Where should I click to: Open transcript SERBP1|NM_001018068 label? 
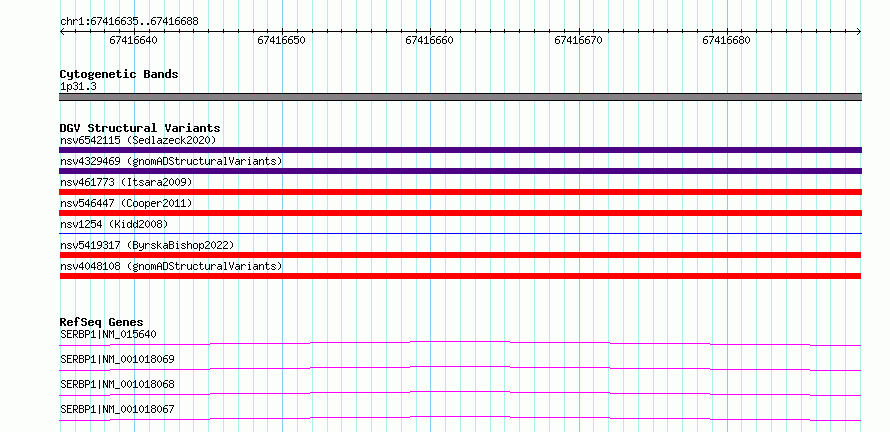pyautogui.click(x=117, y=384)
